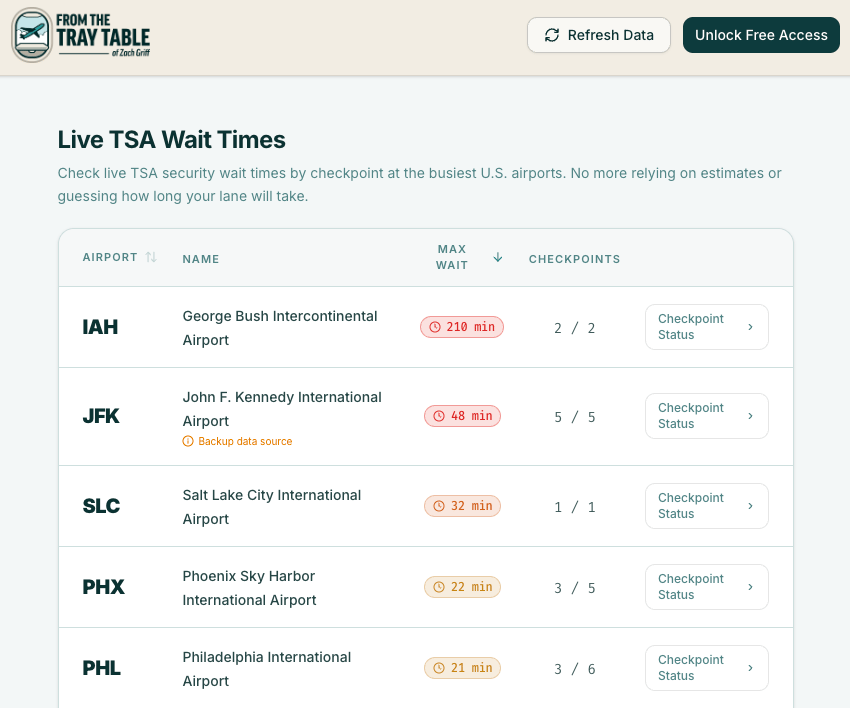
Task: Click the Name column header
Action: click(x=201, y=259)
